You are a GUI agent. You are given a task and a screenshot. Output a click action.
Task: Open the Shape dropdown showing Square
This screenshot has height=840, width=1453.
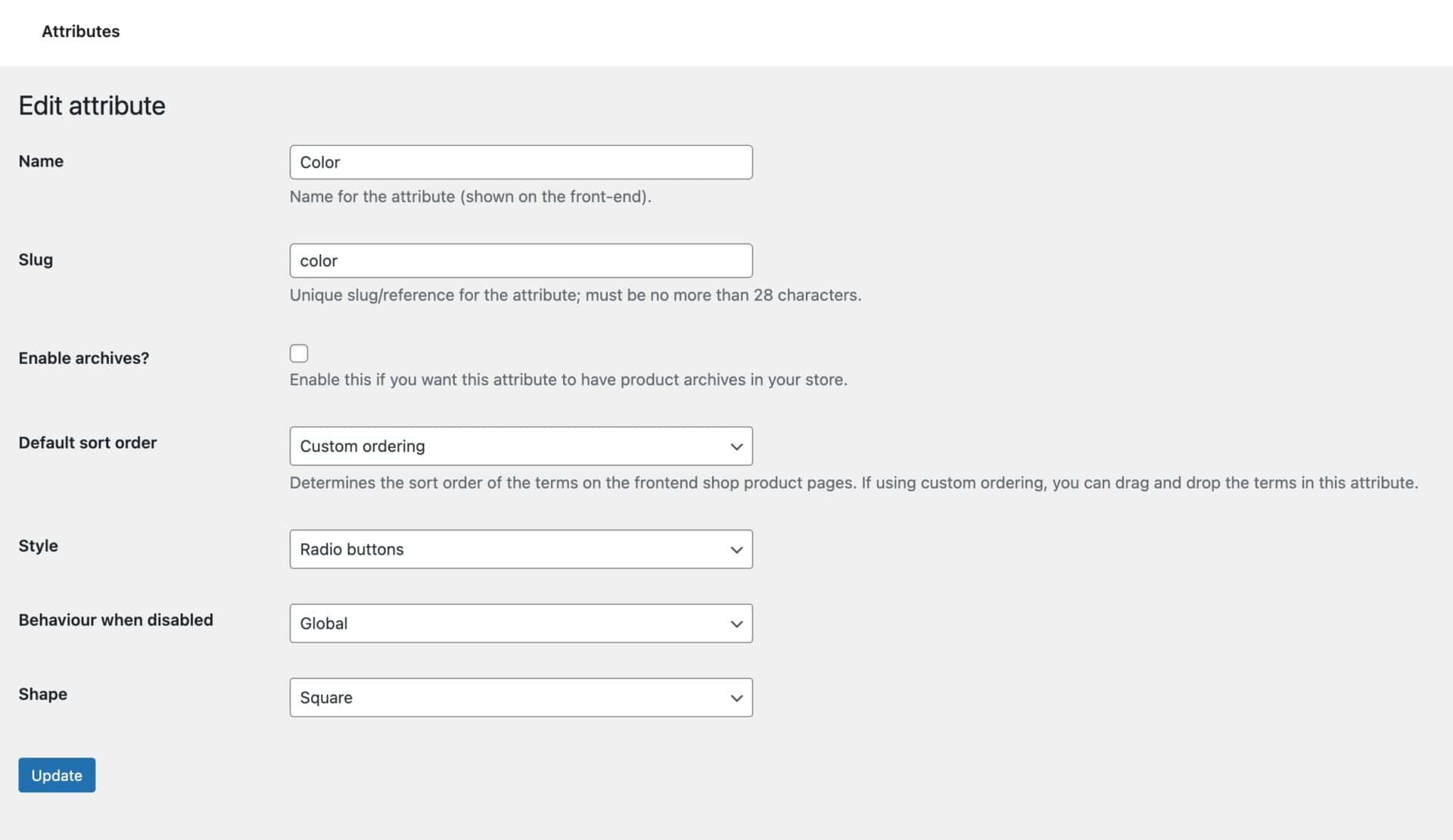pos(521,697)
